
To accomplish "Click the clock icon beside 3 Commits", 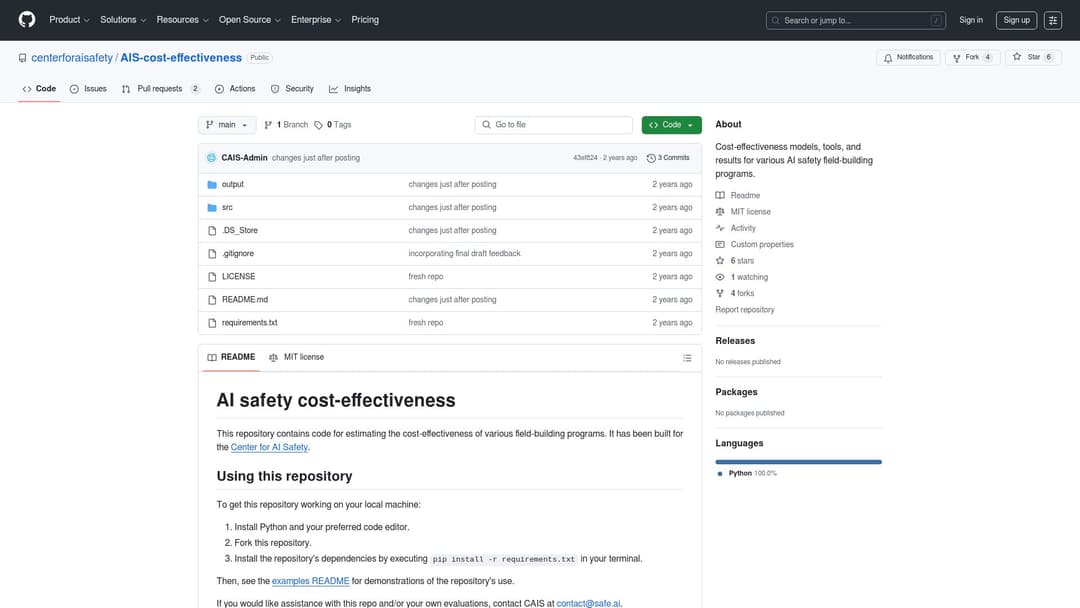I will tap(651, 158).
